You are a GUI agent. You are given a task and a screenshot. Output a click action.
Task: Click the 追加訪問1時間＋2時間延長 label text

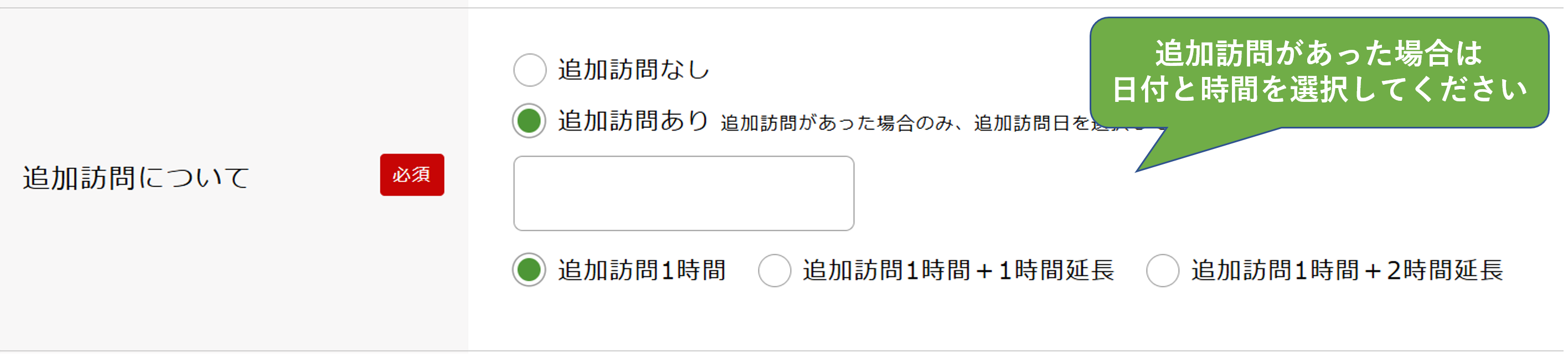[1347, 270]
